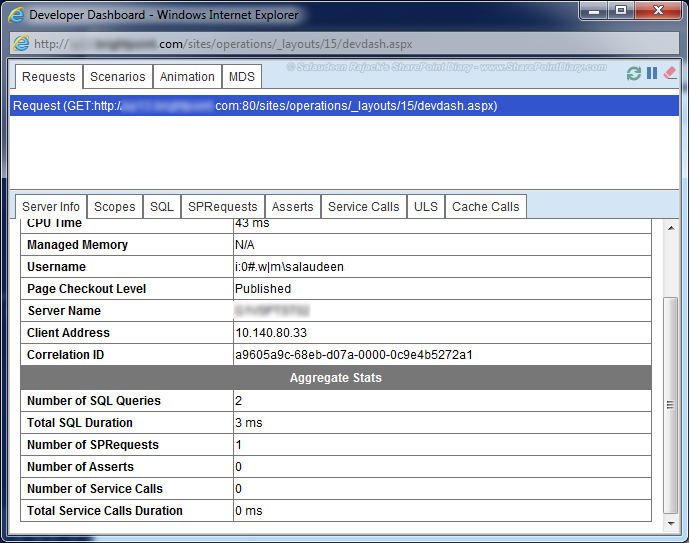The height and width of the screenshot is (543, 690).
Task: Maximize the Developer Dashboard window
Action: (621, 11)
